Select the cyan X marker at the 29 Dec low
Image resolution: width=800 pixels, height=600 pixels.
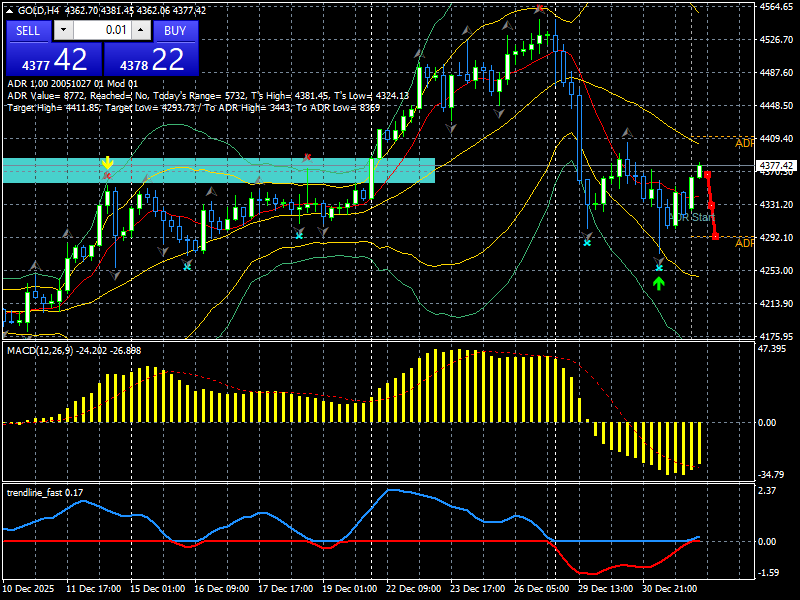587,243
